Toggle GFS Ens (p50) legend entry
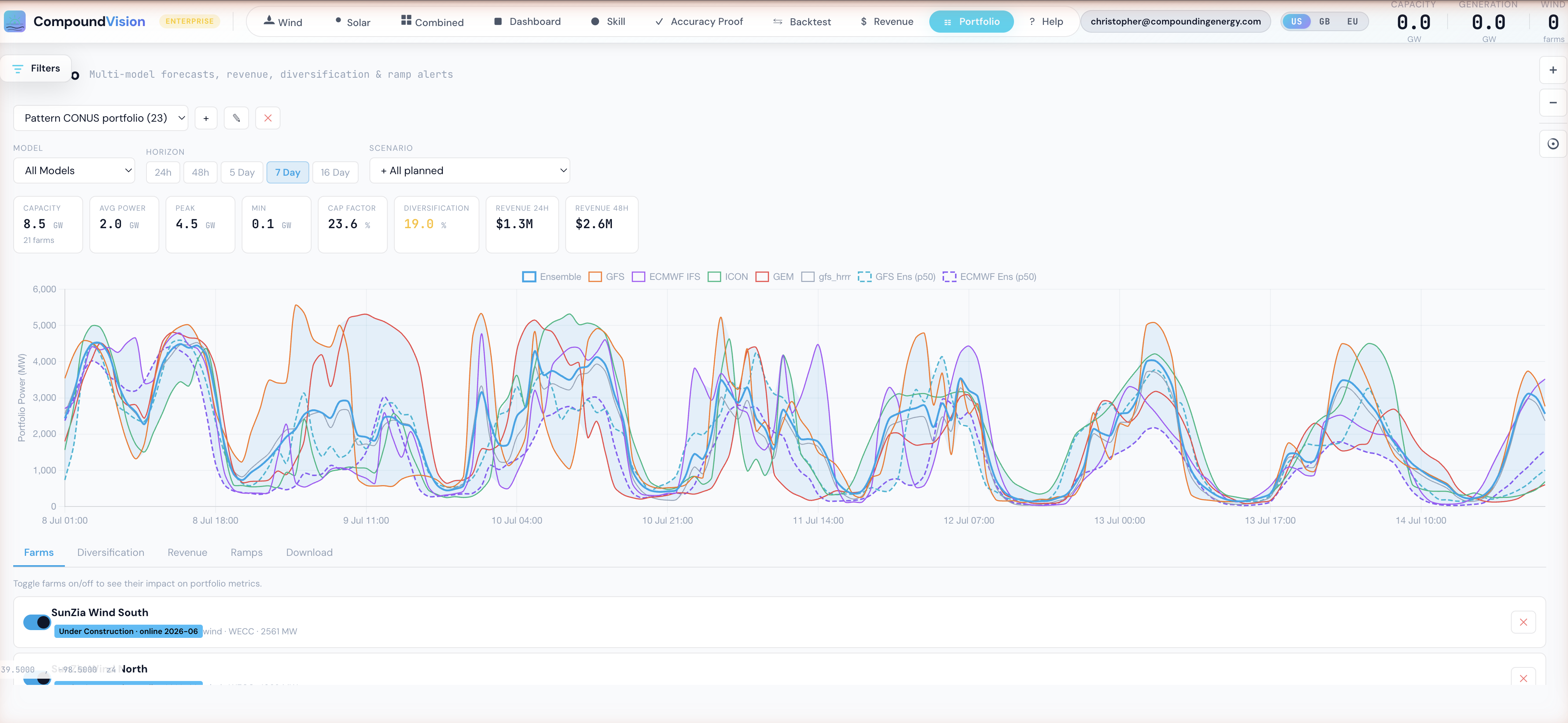The image size is (1568, 723). (x=897, y=276)
